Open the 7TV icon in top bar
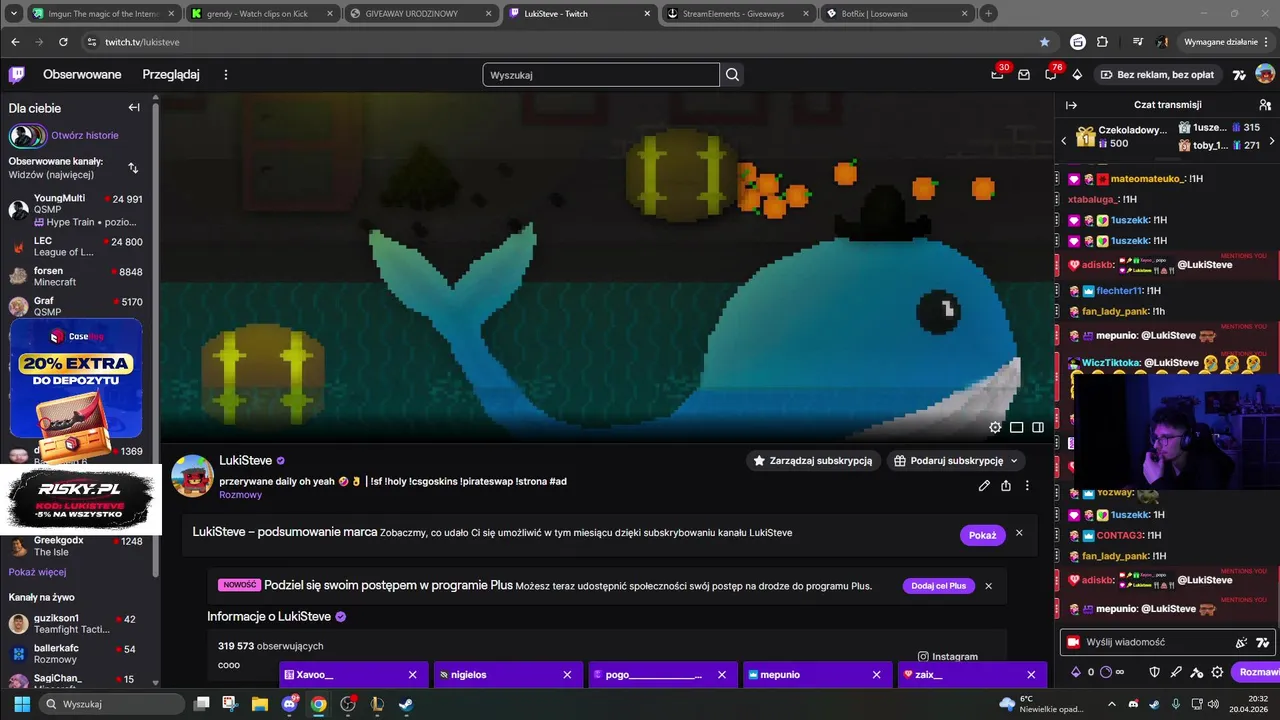The image size is (1280, 720). point(1239,74)
